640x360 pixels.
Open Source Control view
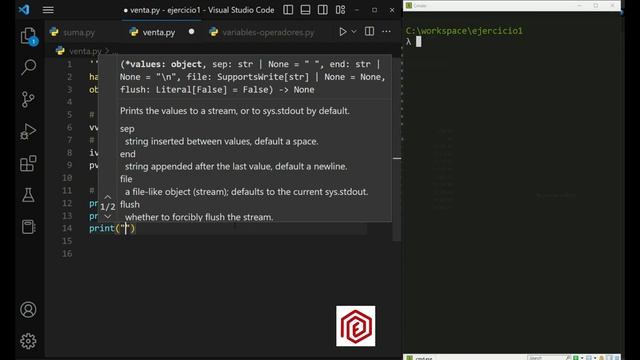pos(28,99)
